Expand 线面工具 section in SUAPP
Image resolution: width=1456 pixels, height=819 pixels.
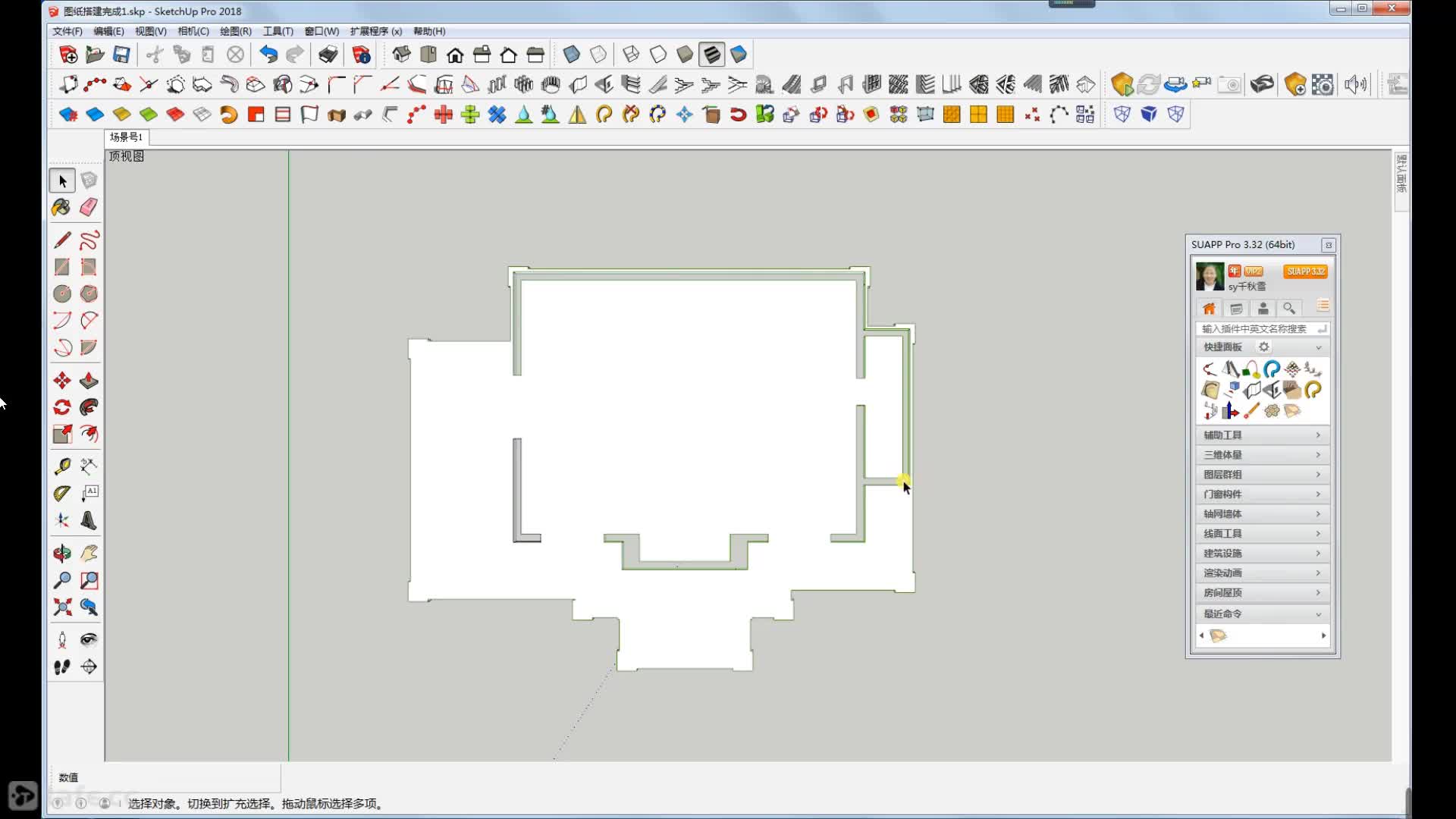coord(1263,534)
